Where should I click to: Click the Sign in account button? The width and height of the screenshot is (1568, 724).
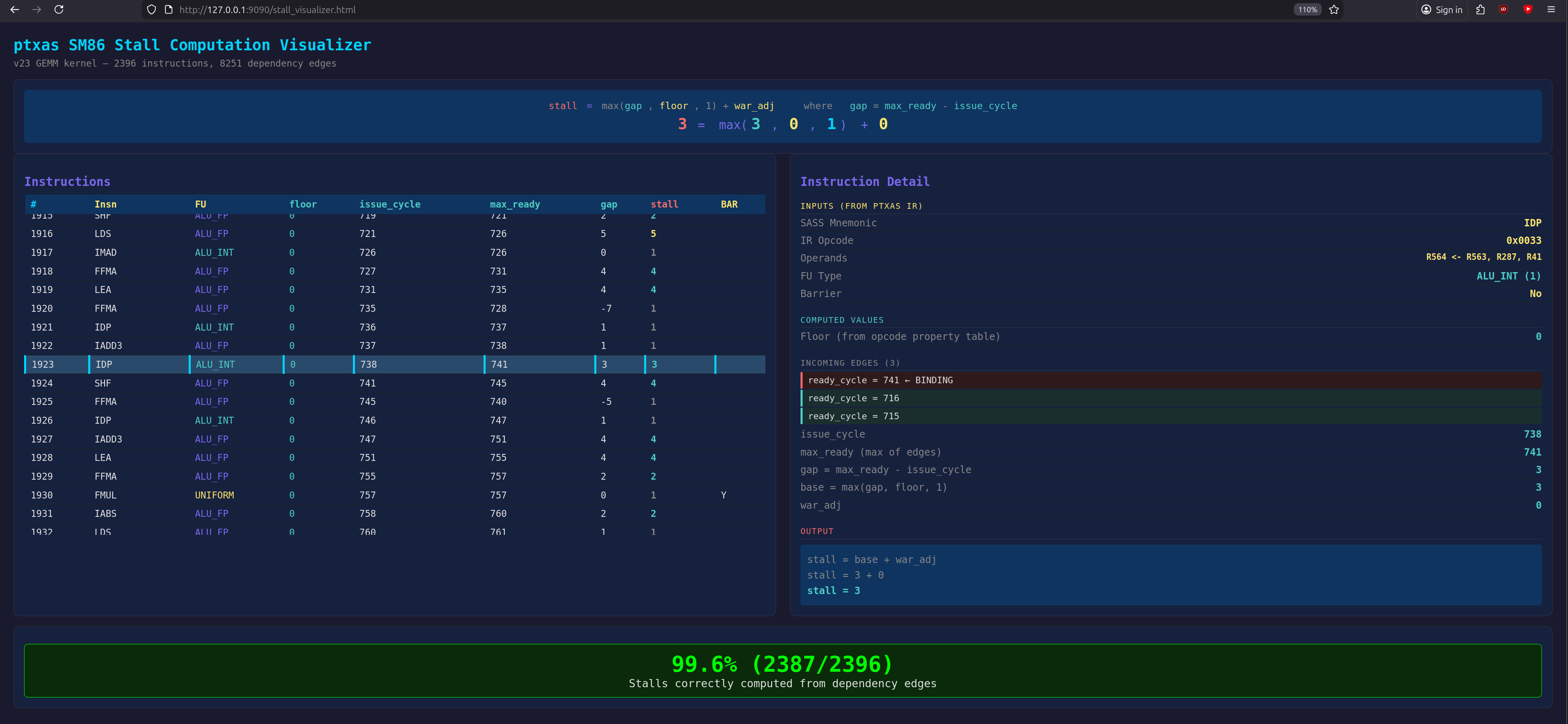(1441, 10)
